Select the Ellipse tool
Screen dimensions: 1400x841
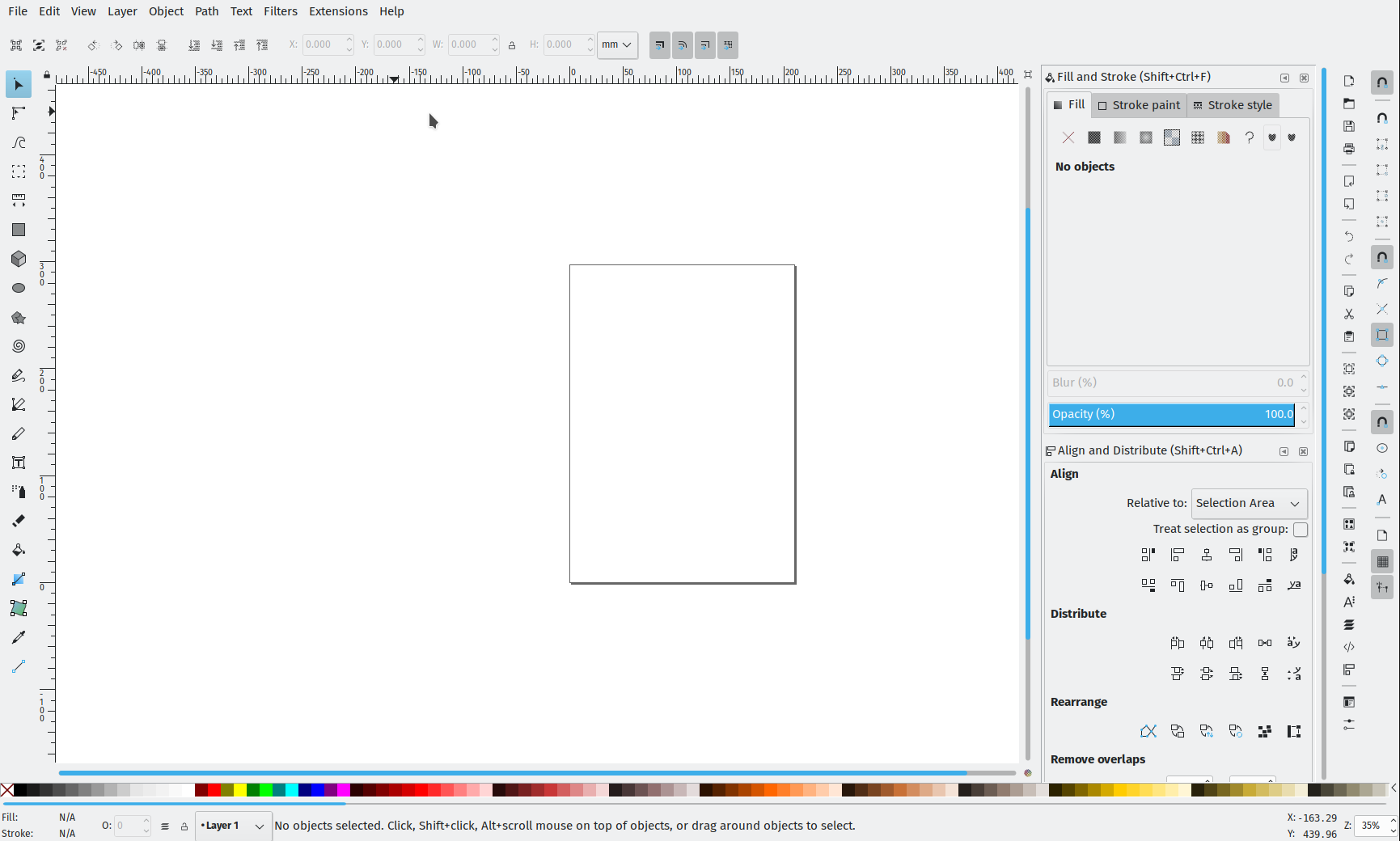[x=19, y=288]
